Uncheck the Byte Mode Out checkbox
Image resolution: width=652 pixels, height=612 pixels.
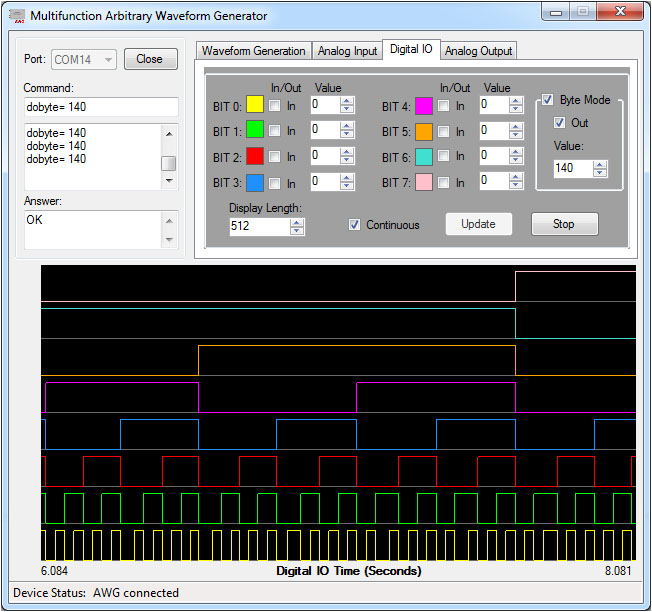pyautogui.click(x=559, y=123)
